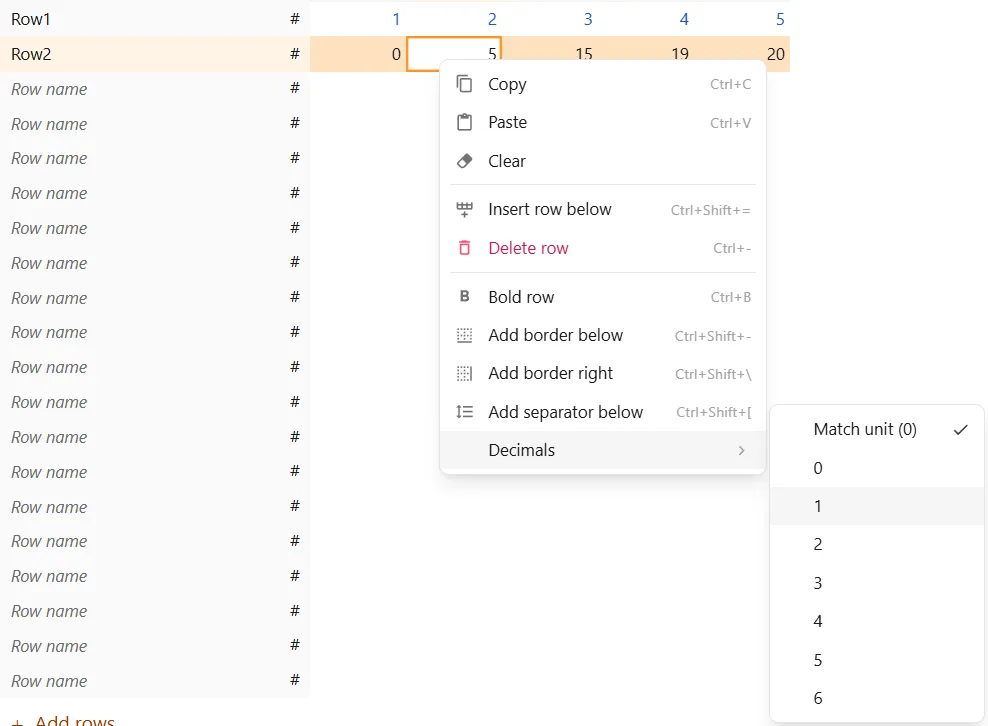
Task: Select Insert row below
Action: (603, 210)
